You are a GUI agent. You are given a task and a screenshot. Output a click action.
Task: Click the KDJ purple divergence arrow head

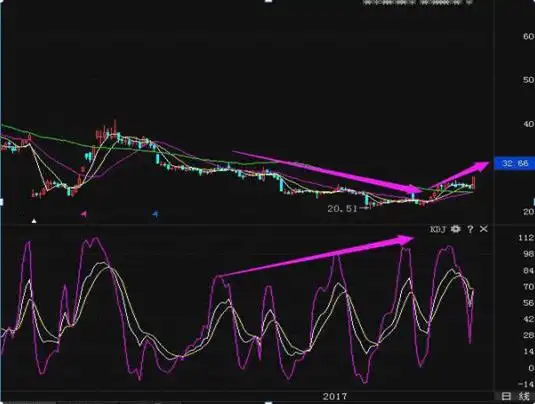pos(406,239)
